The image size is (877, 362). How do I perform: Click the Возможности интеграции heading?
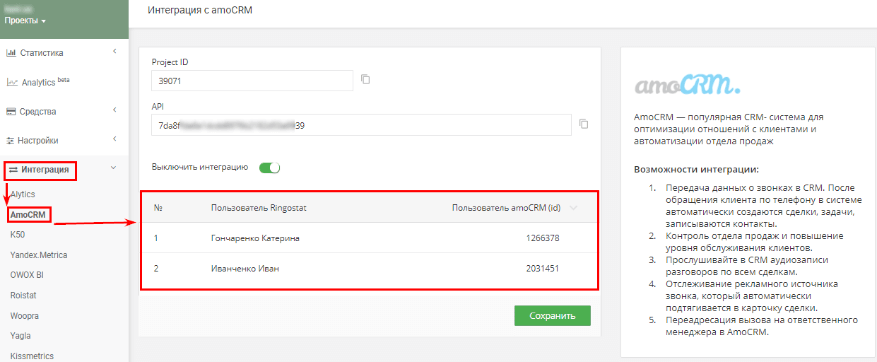pos(696,169)
